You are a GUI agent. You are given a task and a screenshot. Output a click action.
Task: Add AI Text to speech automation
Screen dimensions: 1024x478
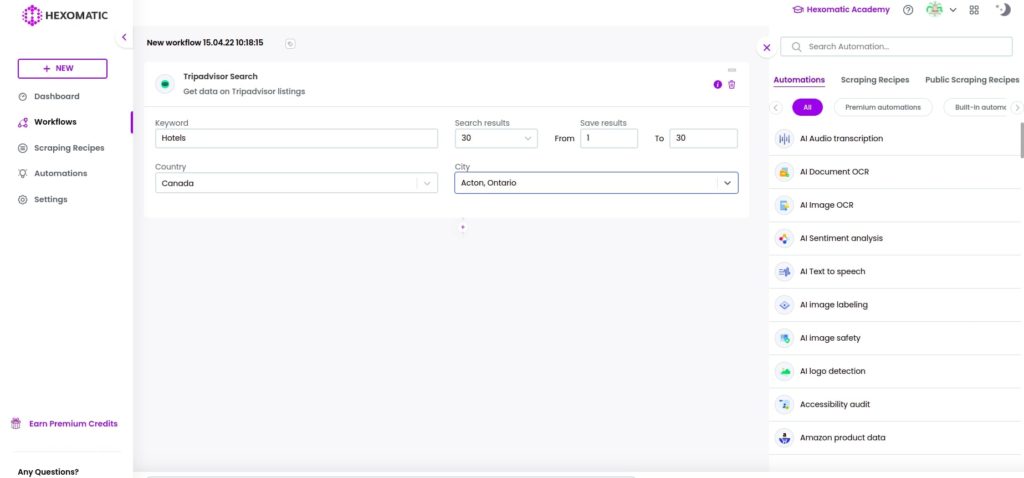tap(895, 272)
